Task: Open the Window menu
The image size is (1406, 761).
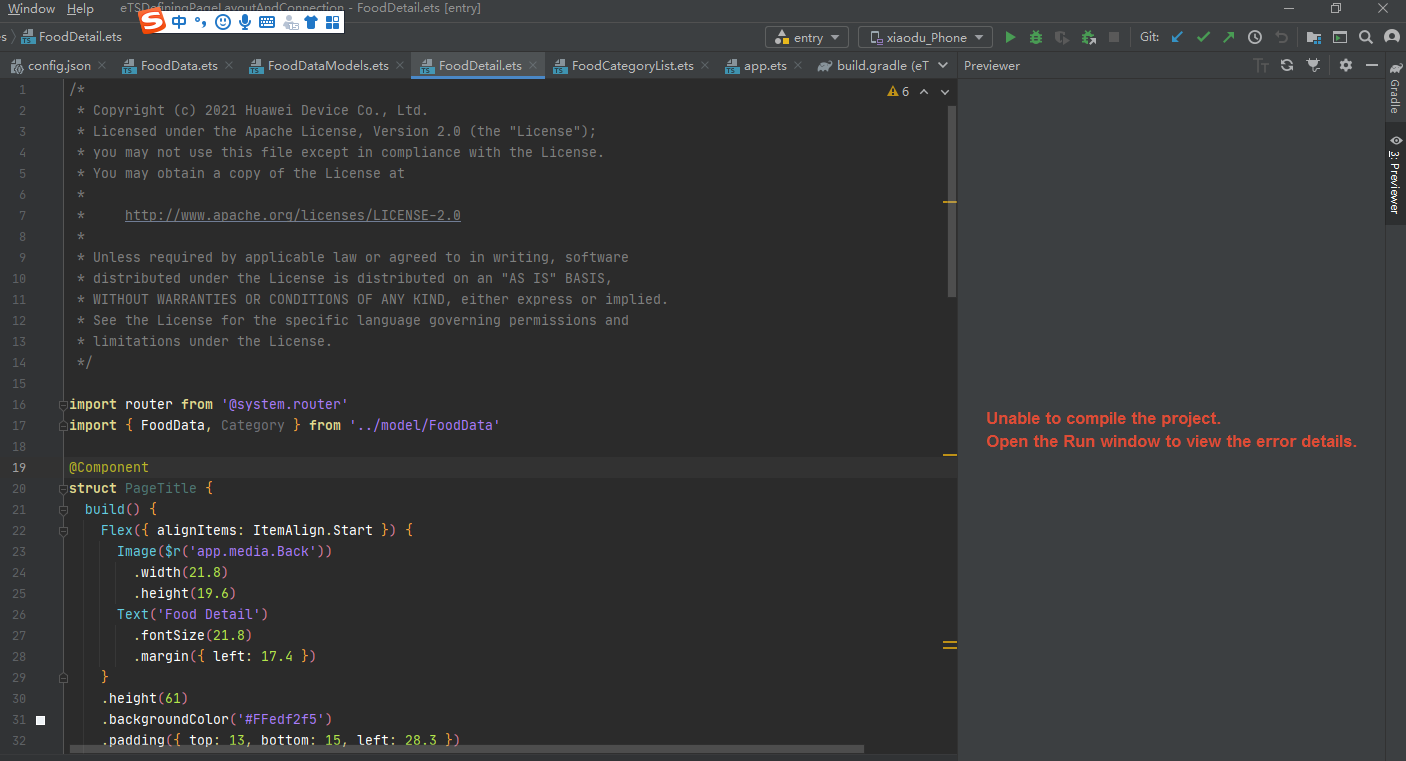Action: (31, 8)
